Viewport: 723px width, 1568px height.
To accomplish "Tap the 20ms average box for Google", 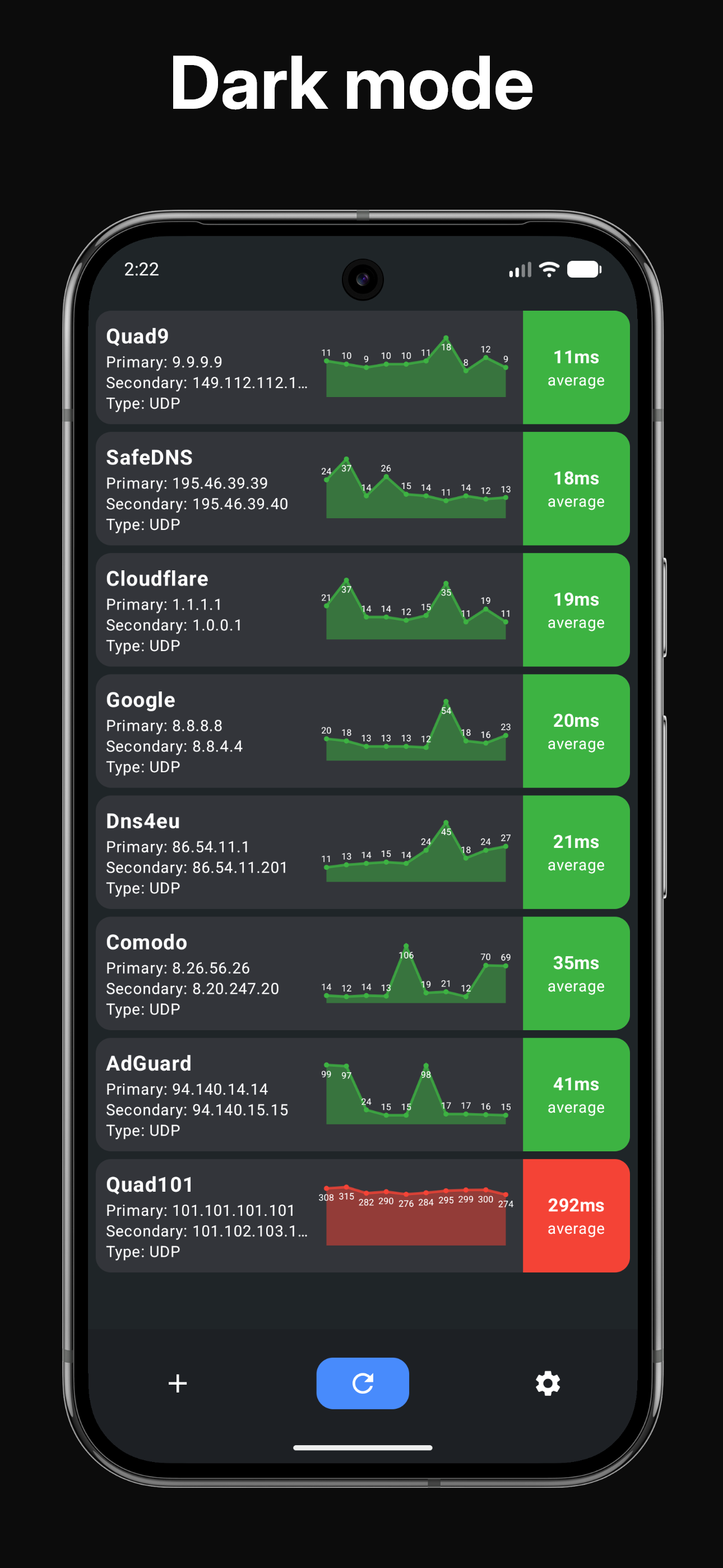I will point(576,731).
